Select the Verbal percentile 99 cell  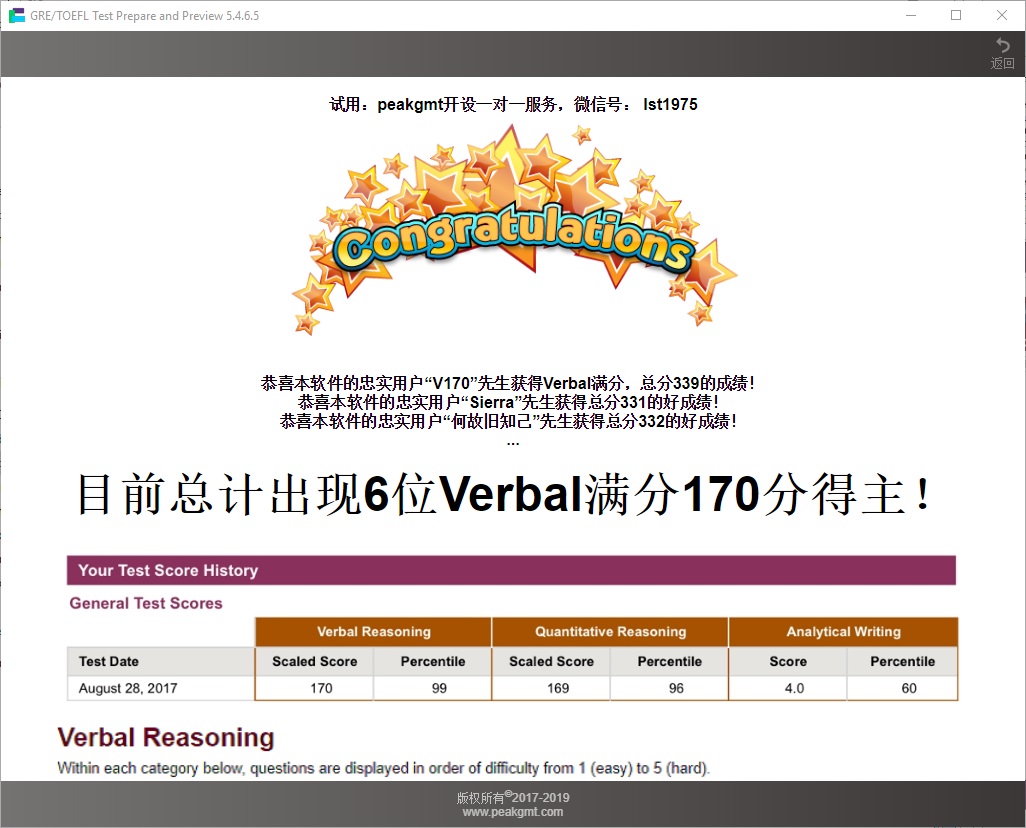433,688
